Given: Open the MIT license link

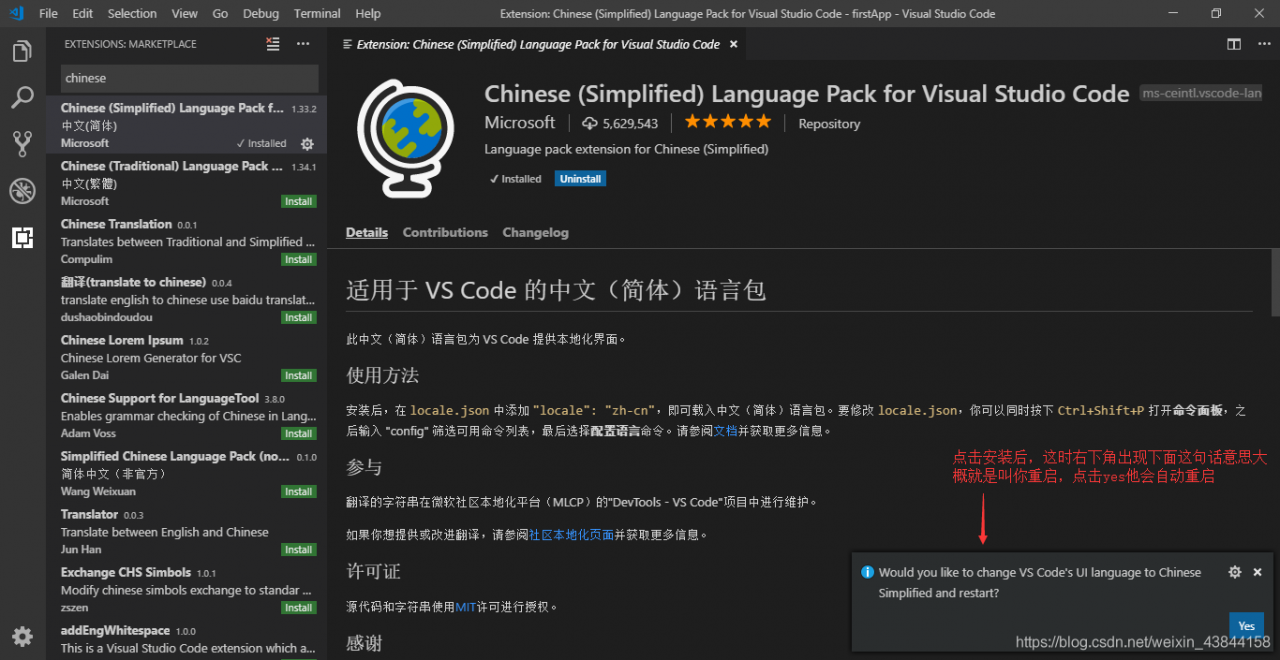Looking at the screenshot, I should point(466,607).
